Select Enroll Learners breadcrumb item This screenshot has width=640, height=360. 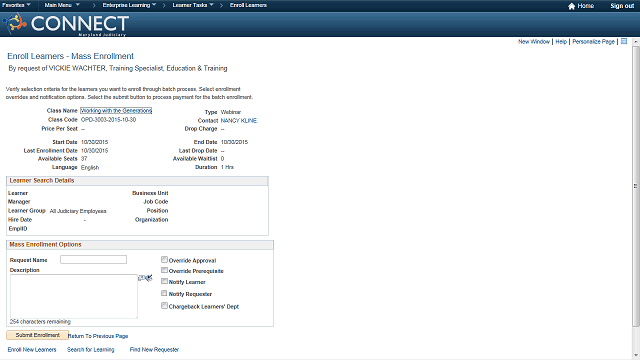click(248, 5)
